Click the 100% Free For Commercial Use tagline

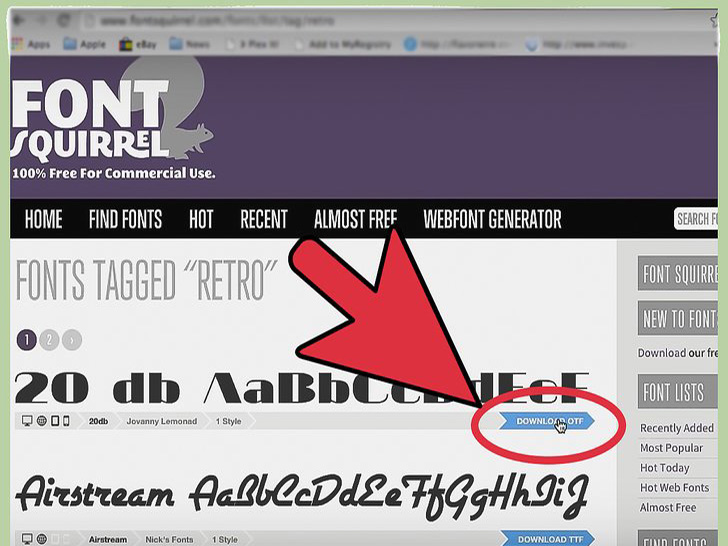113,173
